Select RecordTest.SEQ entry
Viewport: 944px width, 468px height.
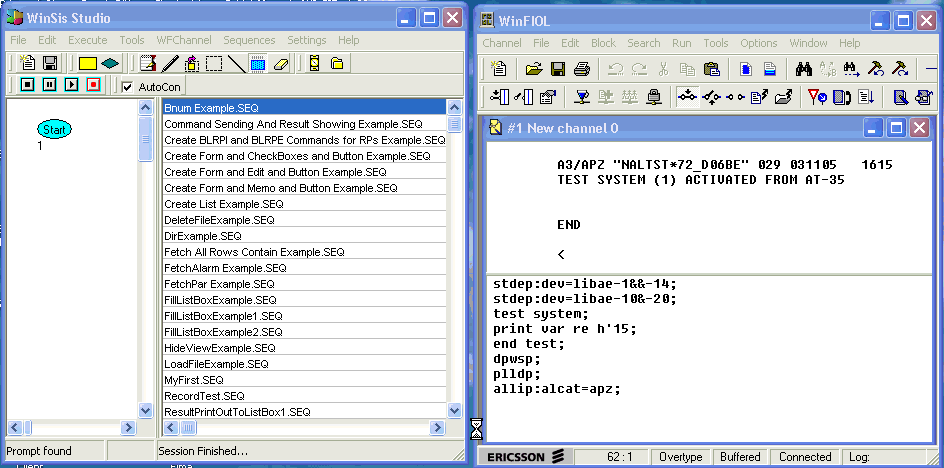pyautogui.click(x=305, y=396)
